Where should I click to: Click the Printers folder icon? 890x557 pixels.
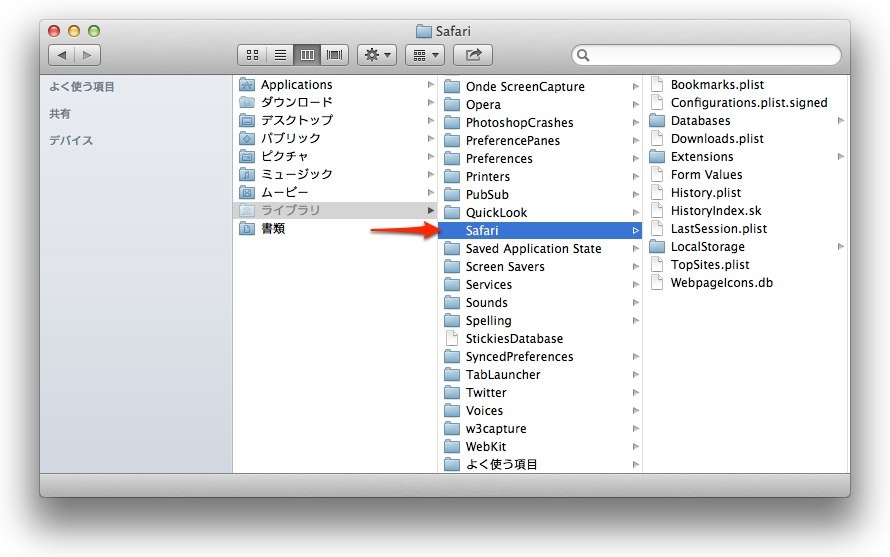point(452,177)
